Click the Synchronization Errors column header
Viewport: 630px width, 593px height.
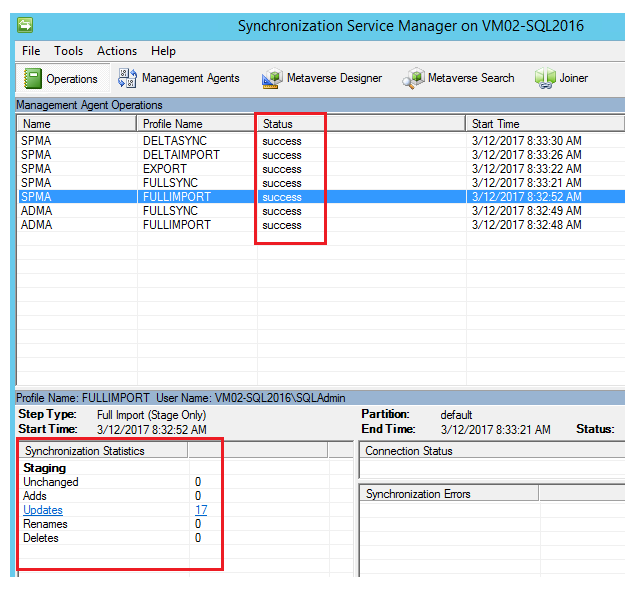click(x=449, y=494)
